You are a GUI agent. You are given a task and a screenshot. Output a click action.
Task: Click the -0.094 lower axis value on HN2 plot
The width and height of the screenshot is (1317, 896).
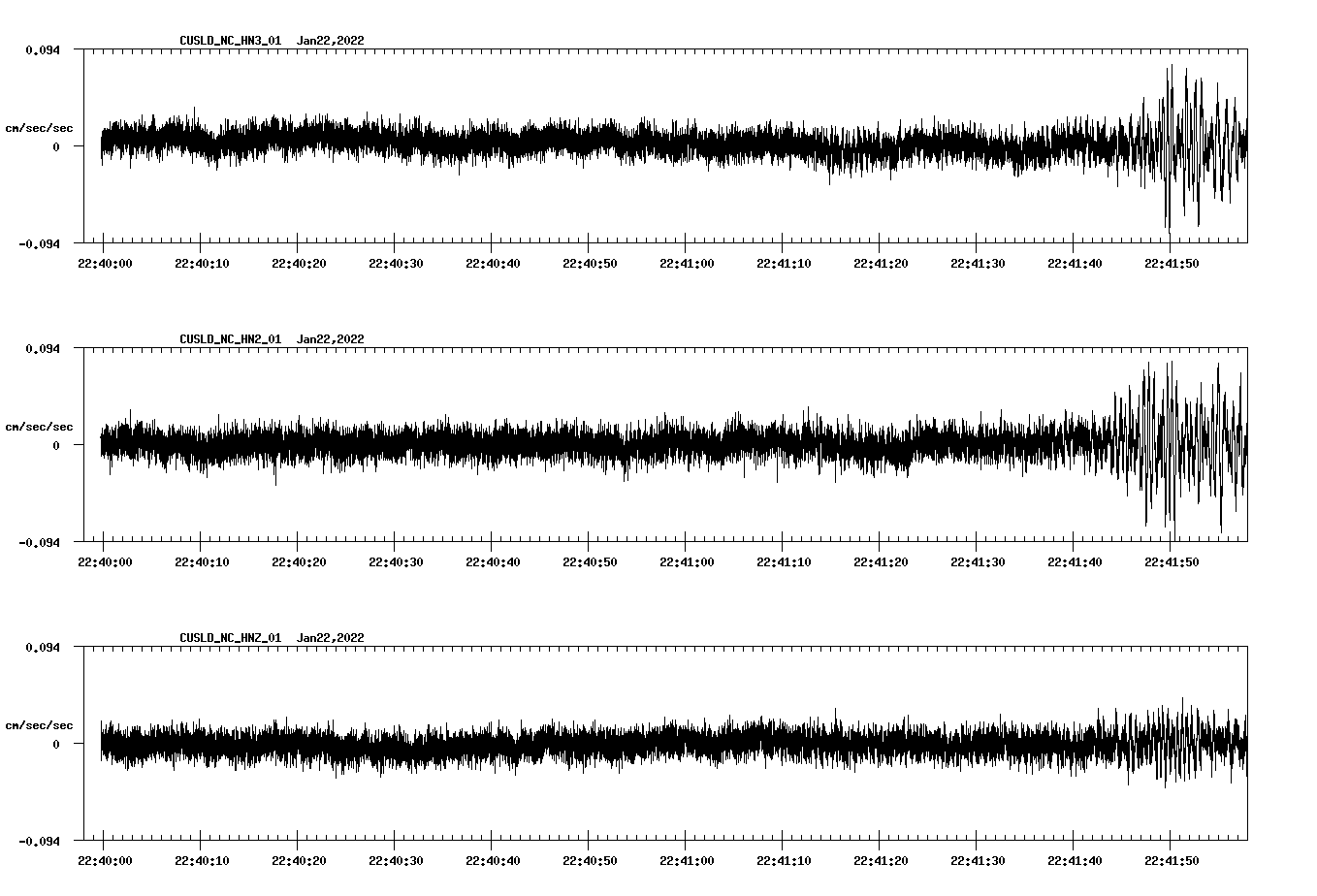pos(39,542)
